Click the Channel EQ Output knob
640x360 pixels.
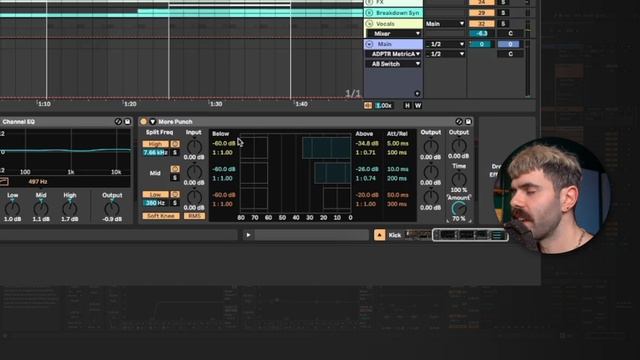(111, 208)
